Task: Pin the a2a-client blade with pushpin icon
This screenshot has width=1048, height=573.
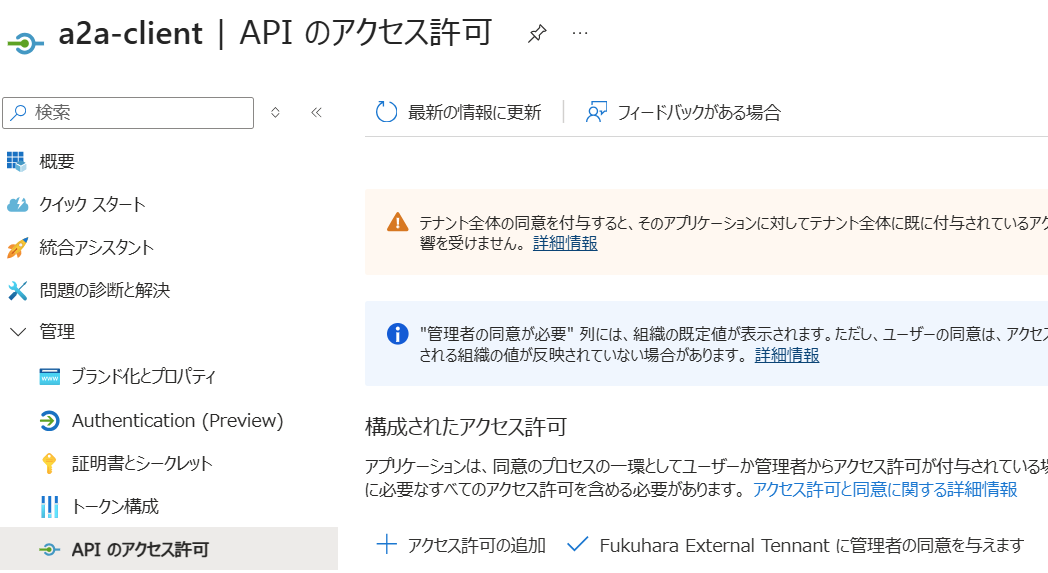Action: [537, 33]
